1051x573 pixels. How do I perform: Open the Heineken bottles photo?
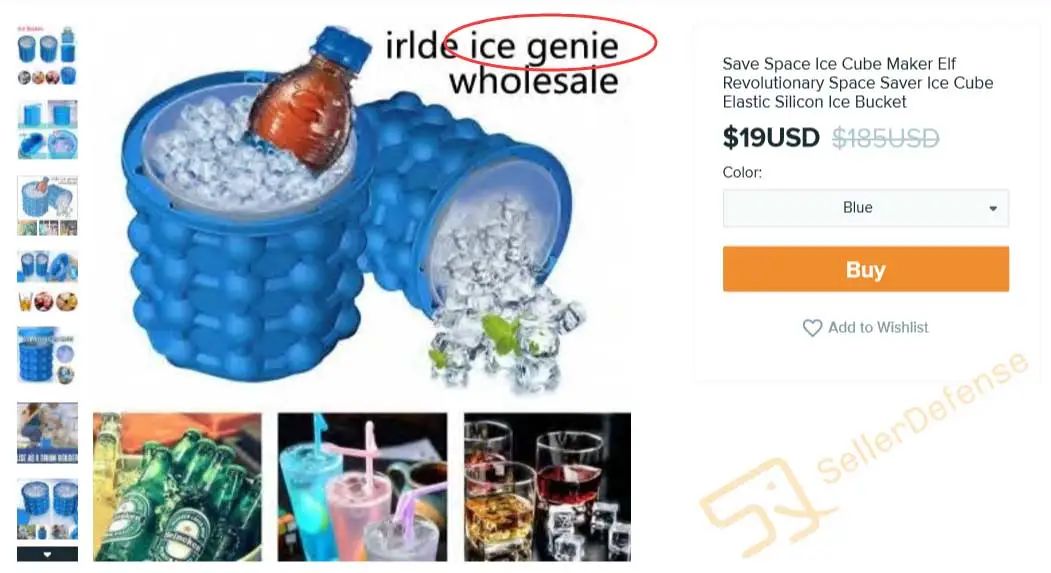point(177,487)
